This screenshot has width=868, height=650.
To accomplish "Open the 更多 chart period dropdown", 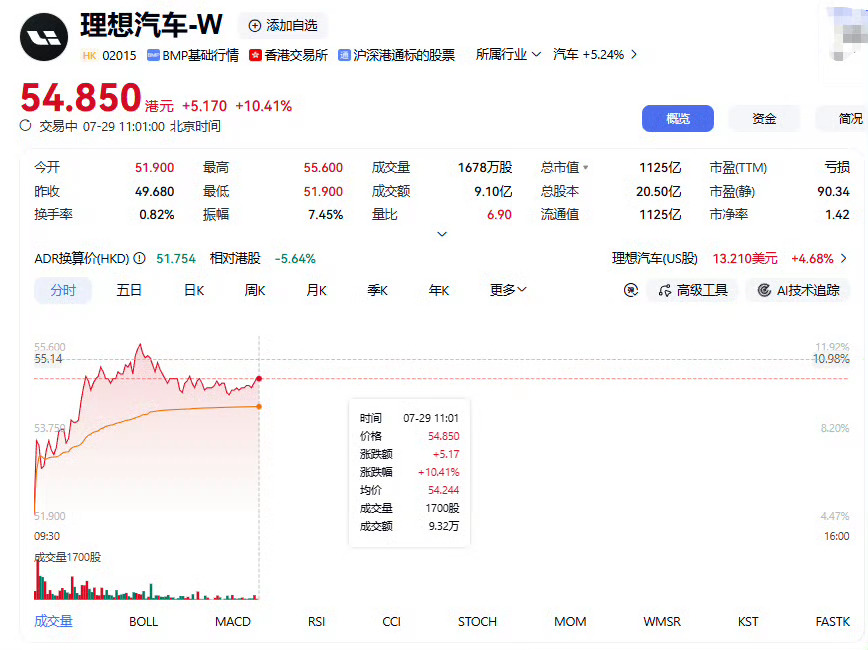I will click(x=508, y=290).
